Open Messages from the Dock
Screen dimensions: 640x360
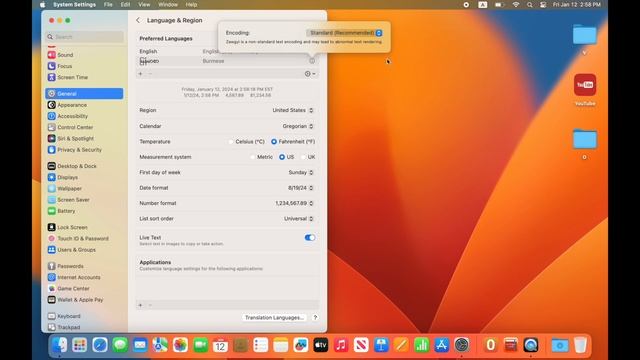(120, 345)
